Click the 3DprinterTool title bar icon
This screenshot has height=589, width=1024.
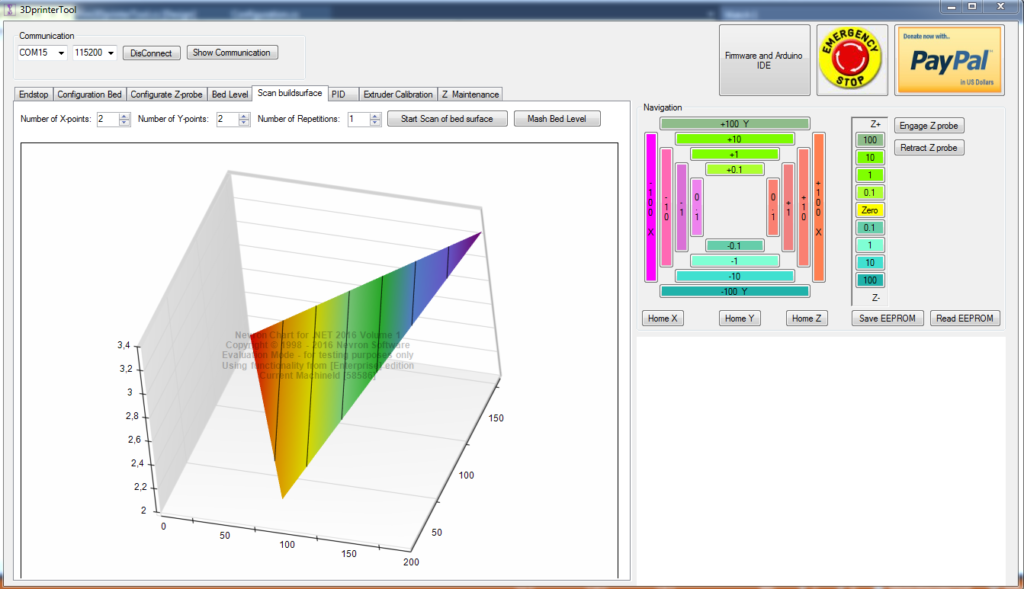point(10,10)
